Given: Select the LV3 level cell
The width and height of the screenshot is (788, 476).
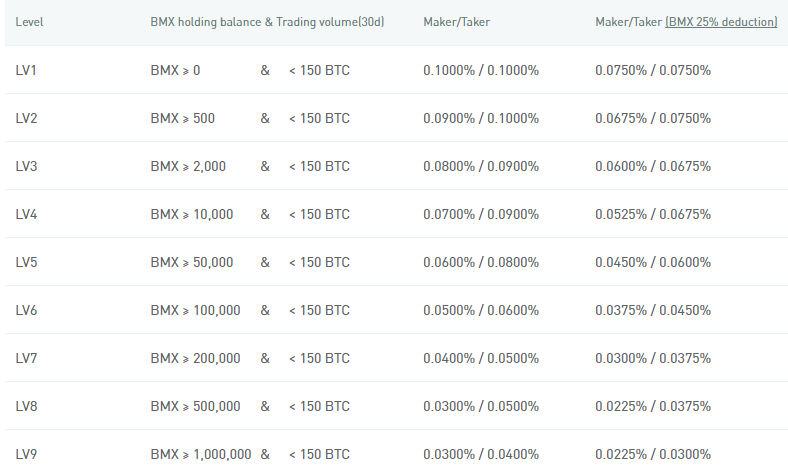Looking at the screenshot, I should point(26,166).
